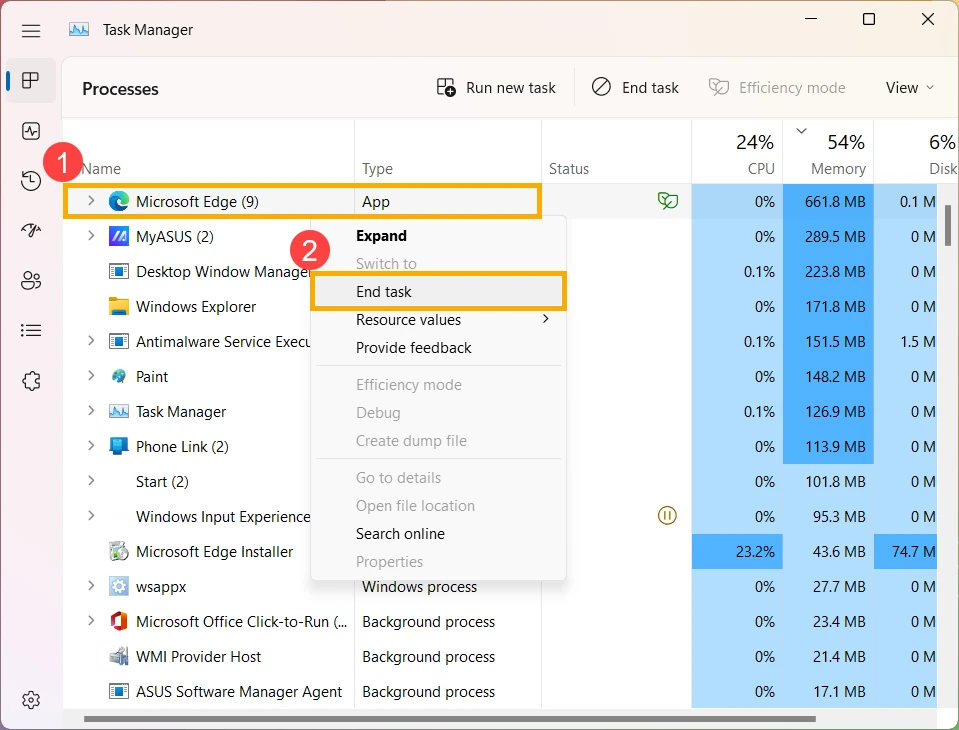Click the Phone Link app icon
Image resolution: width=959 pixels, height=730 pixels.
click(119, 446)
